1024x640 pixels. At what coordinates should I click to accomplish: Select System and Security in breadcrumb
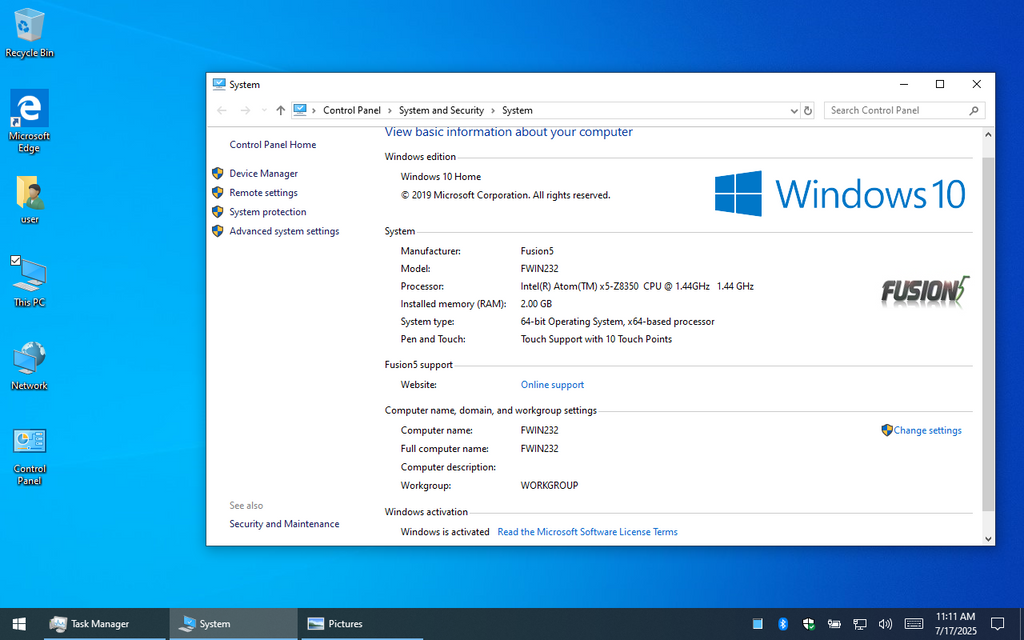pos(441,111)
